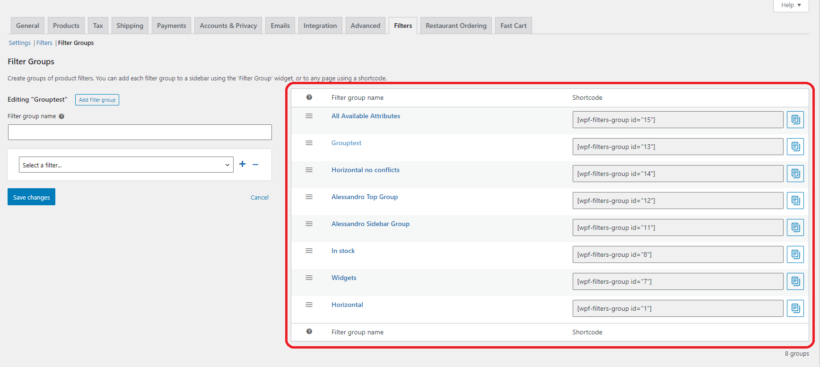This screenshot has height=367, width=820.
Task: Open the Shipping tab
Action: tap(130, 26)
